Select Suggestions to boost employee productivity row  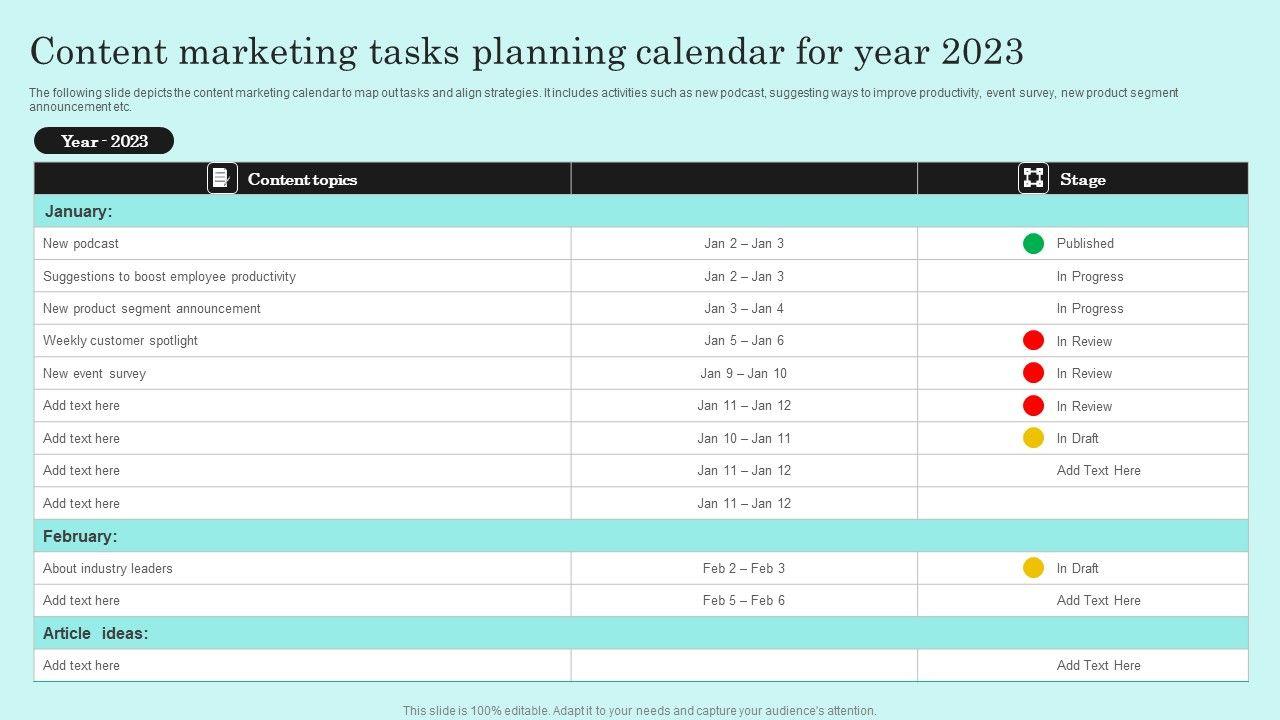tap(169, 276)
